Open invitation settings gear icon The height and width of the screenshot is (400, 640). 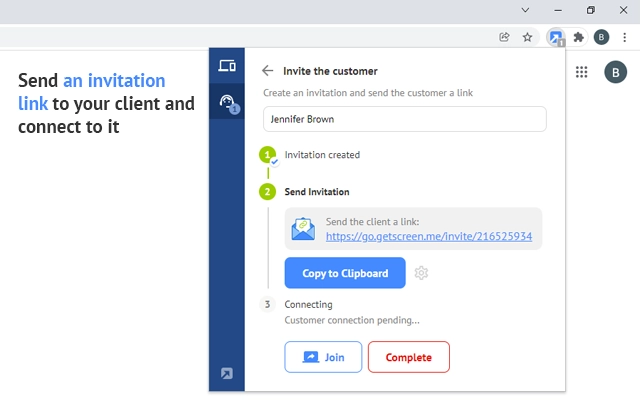pyautogui.click(x=421, y=273)
